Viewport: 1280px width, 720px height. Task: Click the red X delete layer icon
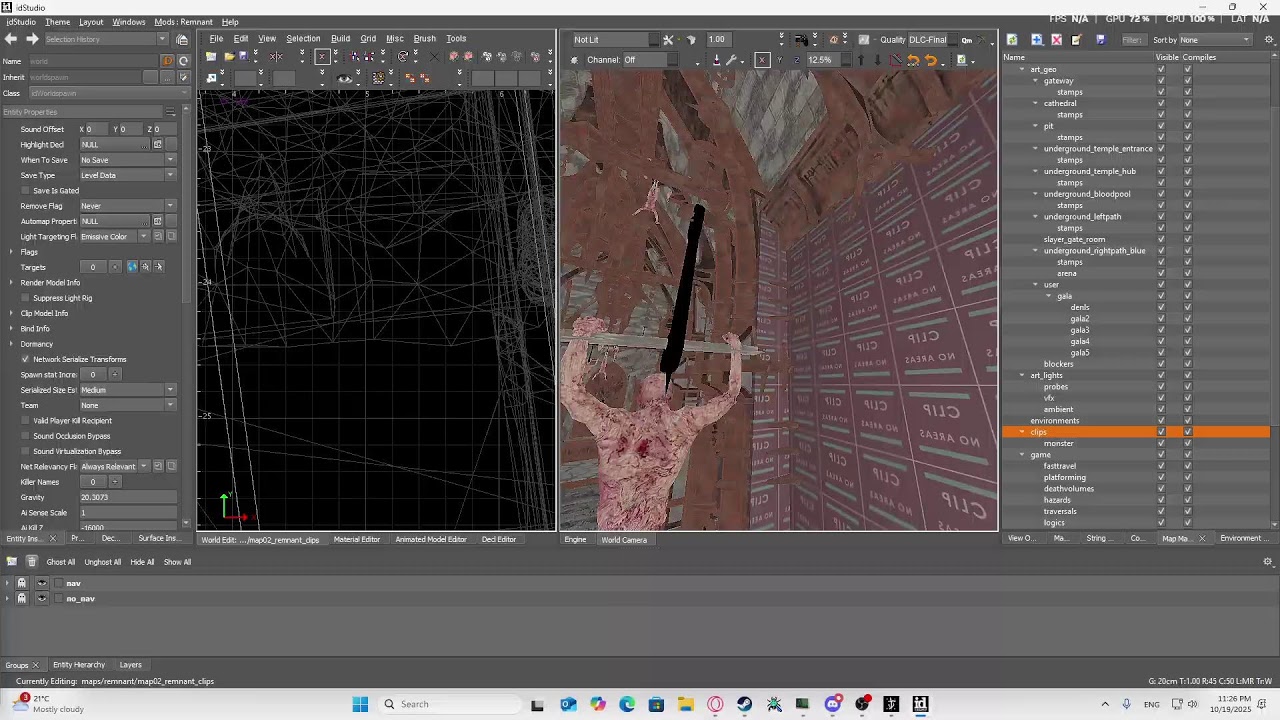tap(1056, 40)
